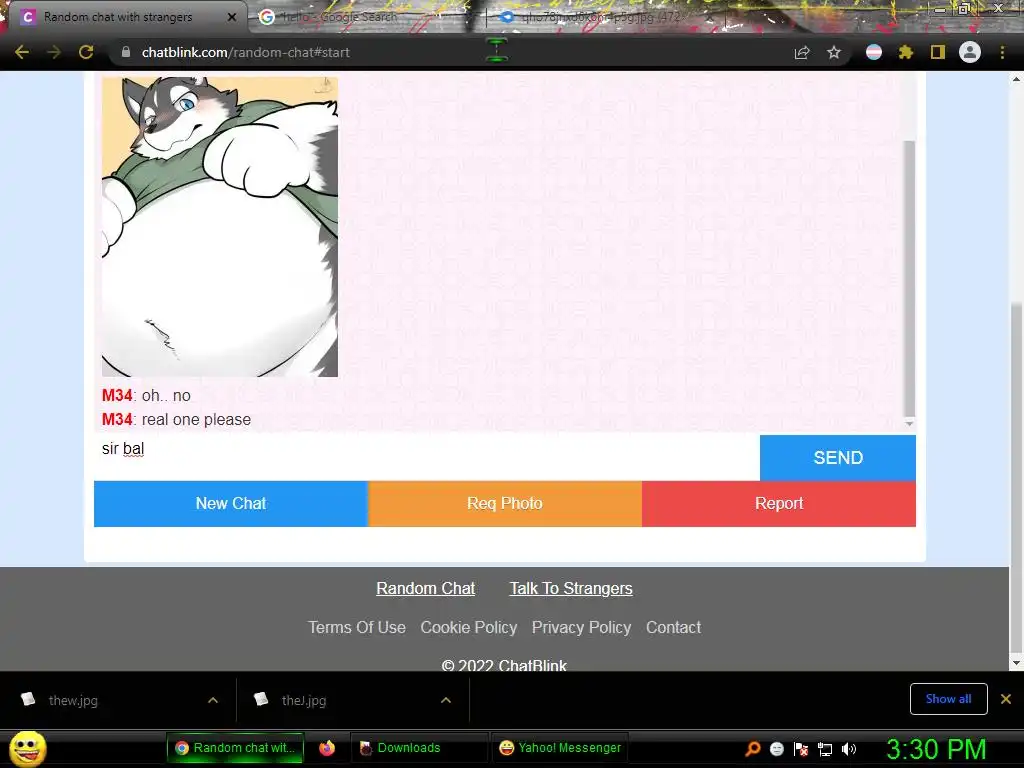Click the 'real one please' message
1024x768 pixels.
pyautogui.click(x=196, y=420)
